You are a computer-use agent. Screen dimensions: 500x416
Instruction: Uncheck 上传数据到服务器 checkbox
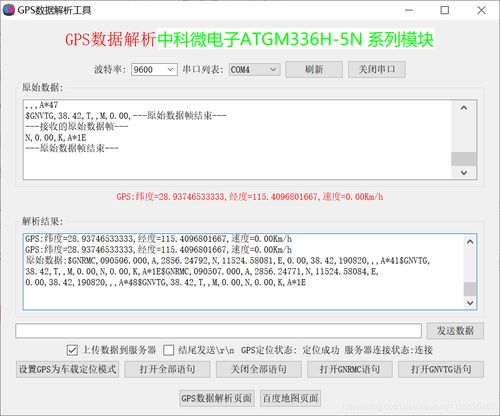72,350
